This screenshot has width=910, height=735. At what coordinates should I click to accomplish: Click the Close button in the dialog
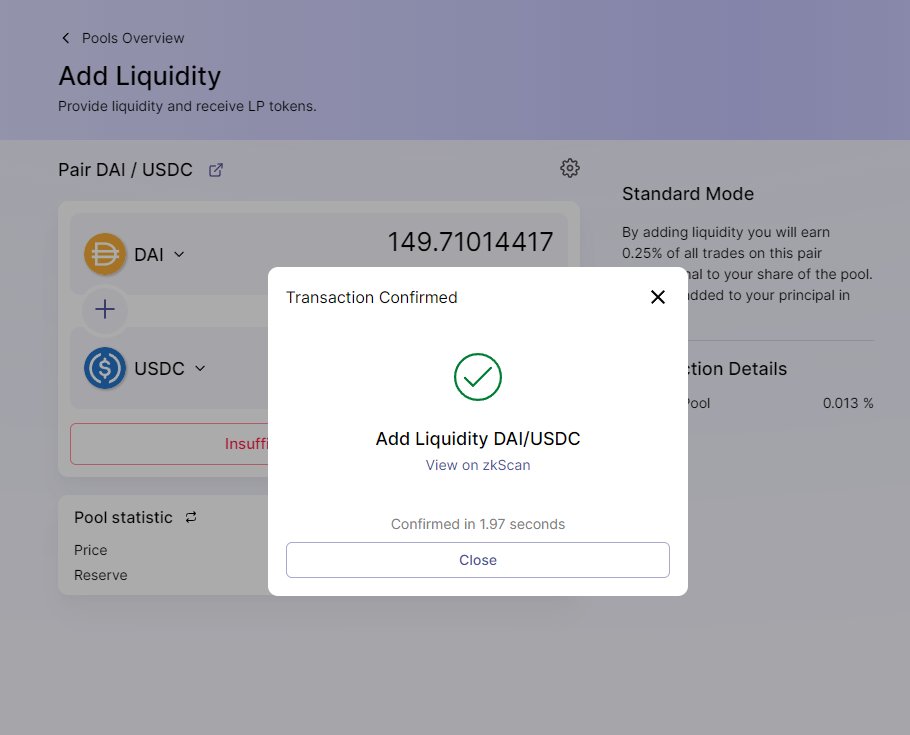[478, 560]
